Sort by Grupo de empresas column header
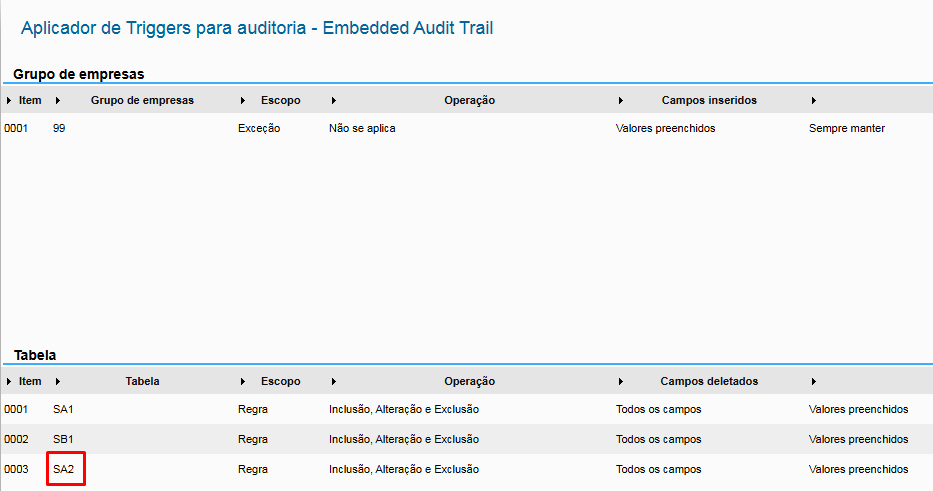 click(x=142, y=101)
